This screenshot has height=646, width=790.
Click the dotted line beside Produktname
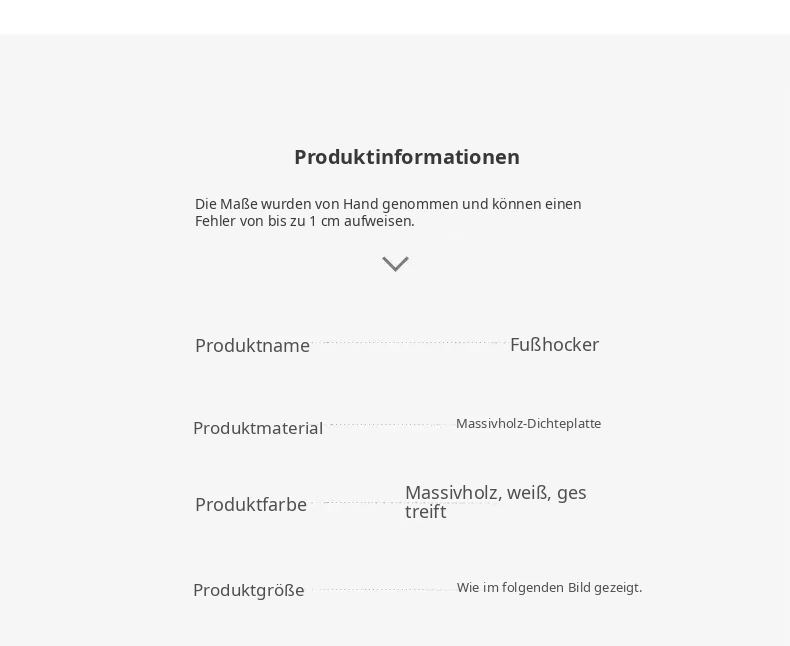[410, 343]
